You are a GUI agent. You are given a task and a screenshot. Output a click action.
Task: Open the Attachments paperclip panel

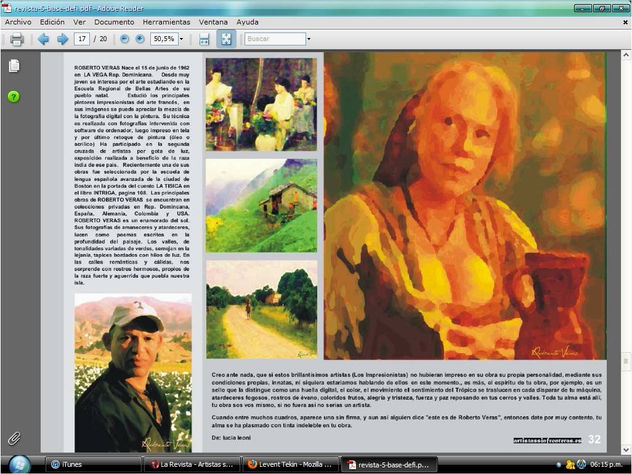pyautogui.click(x=14, y=438)
